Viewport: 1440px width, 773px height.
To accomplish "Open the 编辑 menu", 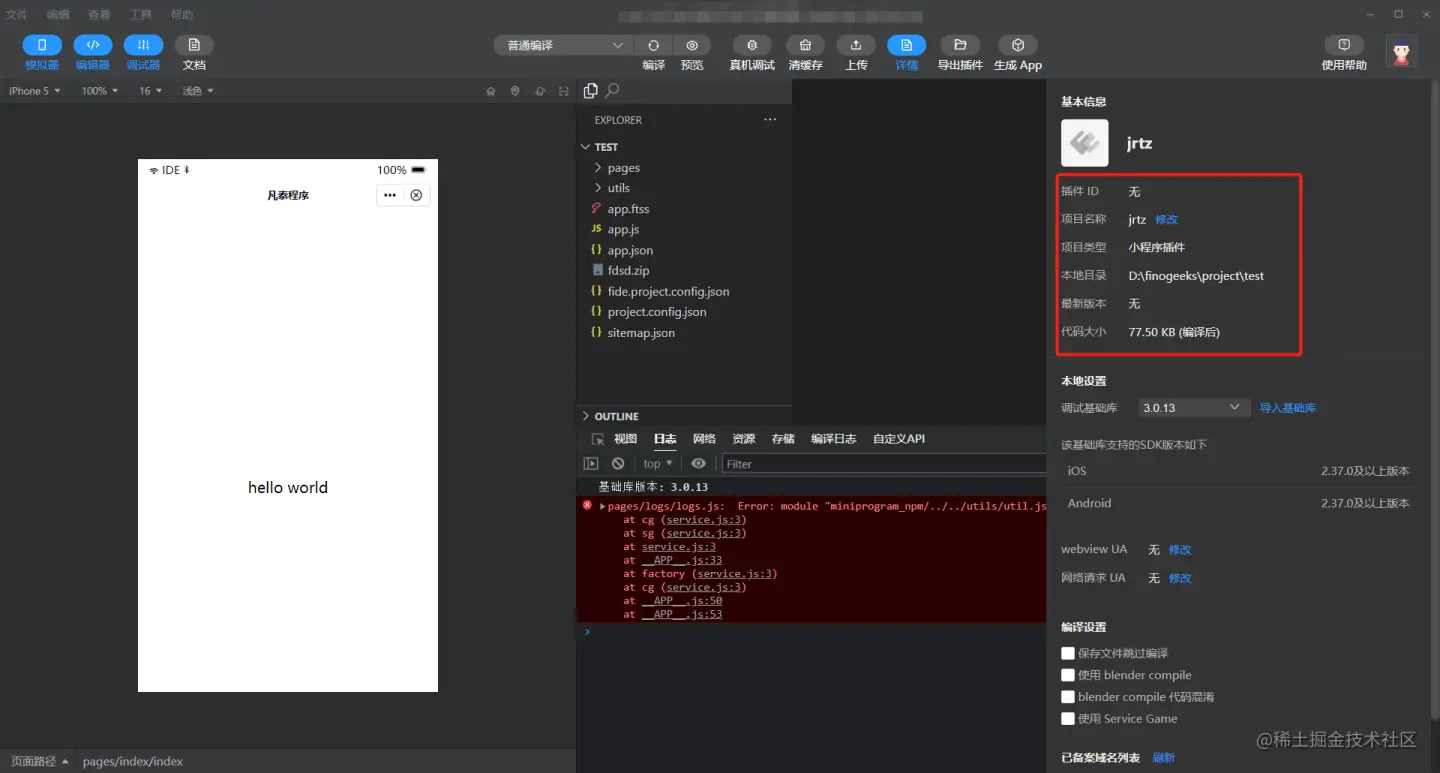I will tap(58, 15).
